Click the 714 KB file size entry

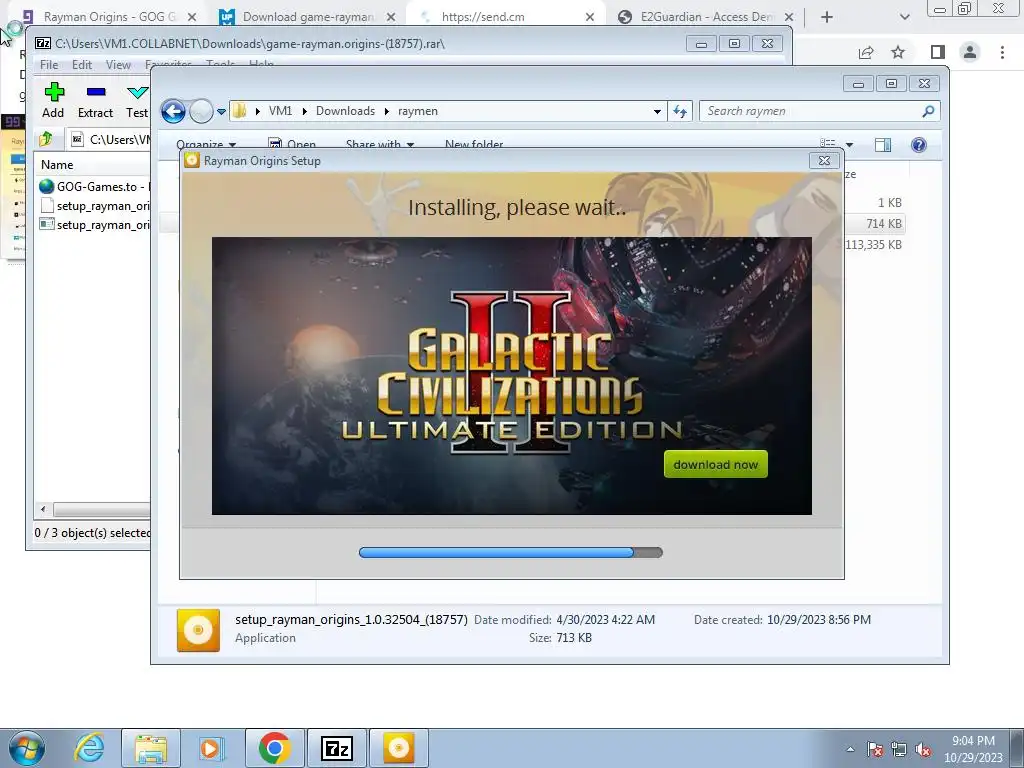coord(884,223)
